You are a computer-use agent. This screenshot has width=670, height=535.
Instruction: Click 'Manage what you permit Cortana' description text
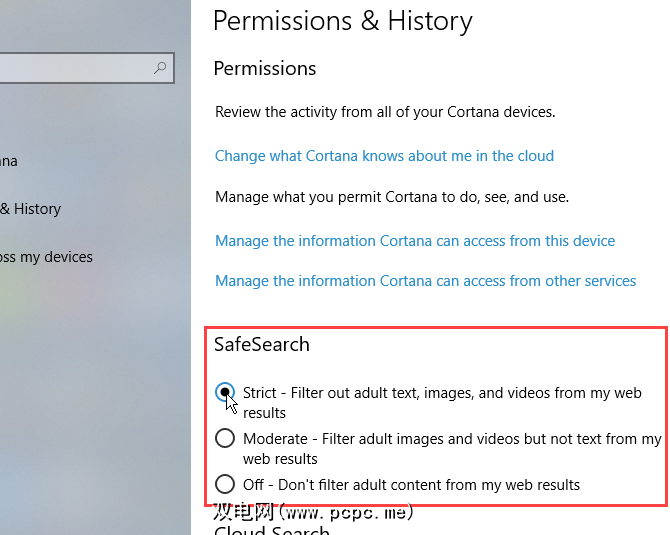coord(392,197)
